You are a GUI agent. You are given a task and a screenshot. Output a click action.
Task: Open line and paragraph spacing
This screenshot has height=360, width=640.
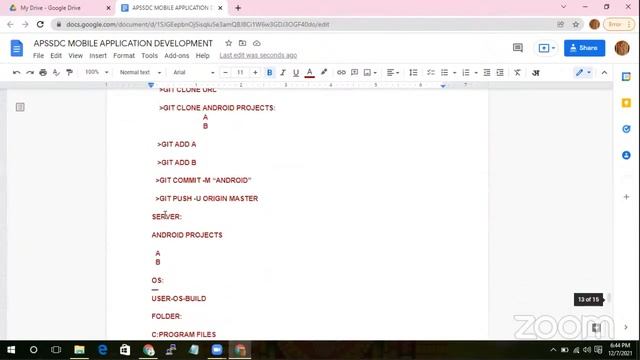click(x=413, y=73)
